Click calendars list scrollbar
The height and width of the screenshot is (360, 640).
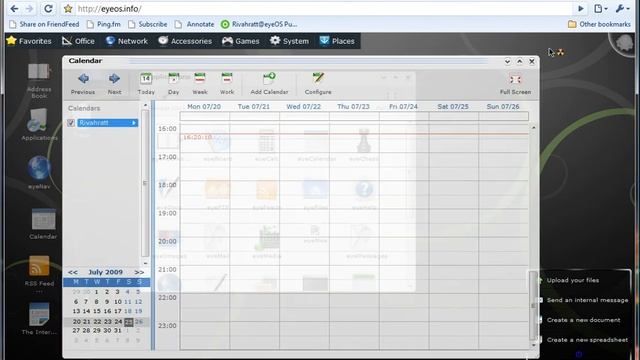(145, 183)
